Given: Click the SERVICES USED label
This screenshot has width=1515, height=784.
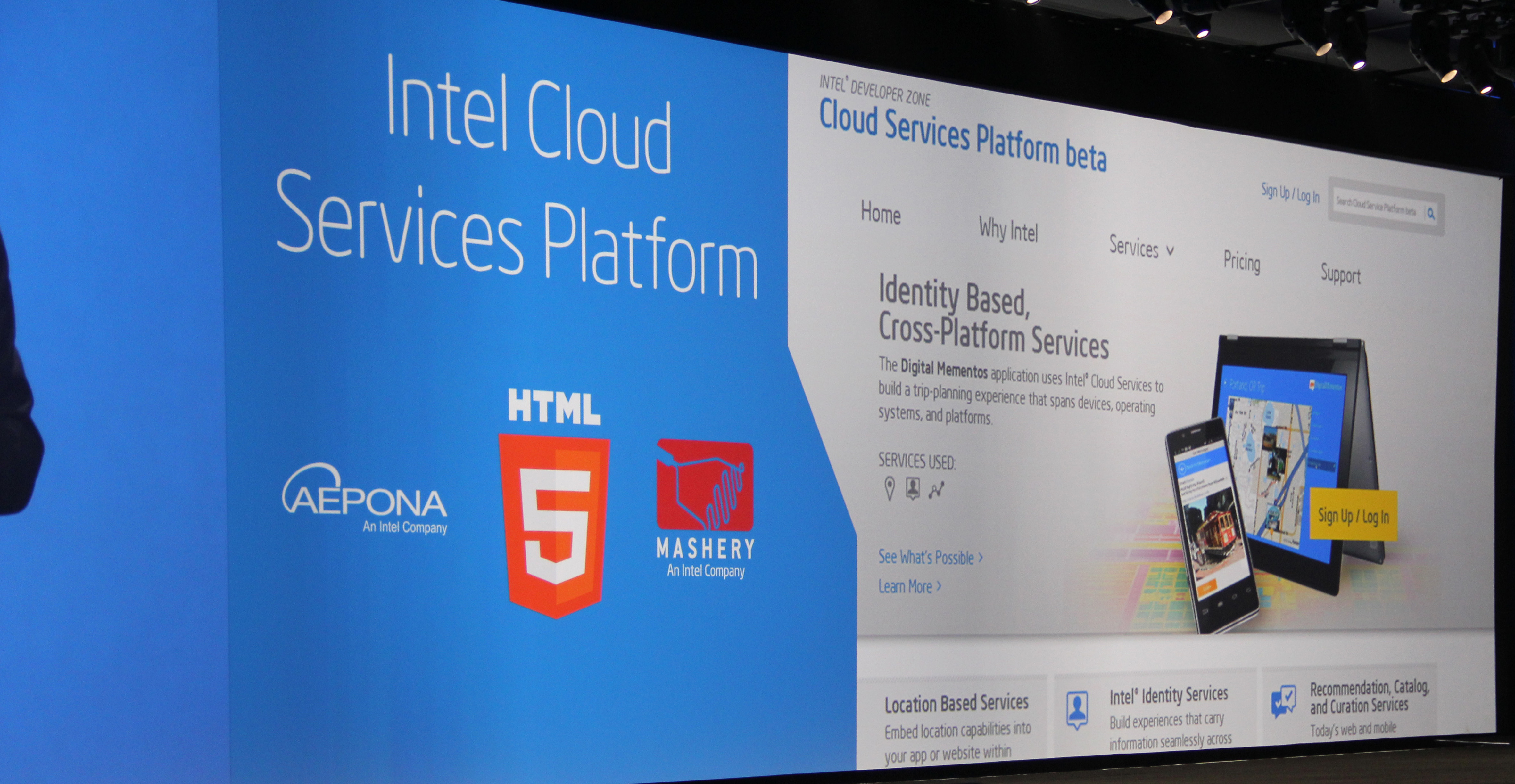Looking at the screenshot, I should [x=917, y=461].
